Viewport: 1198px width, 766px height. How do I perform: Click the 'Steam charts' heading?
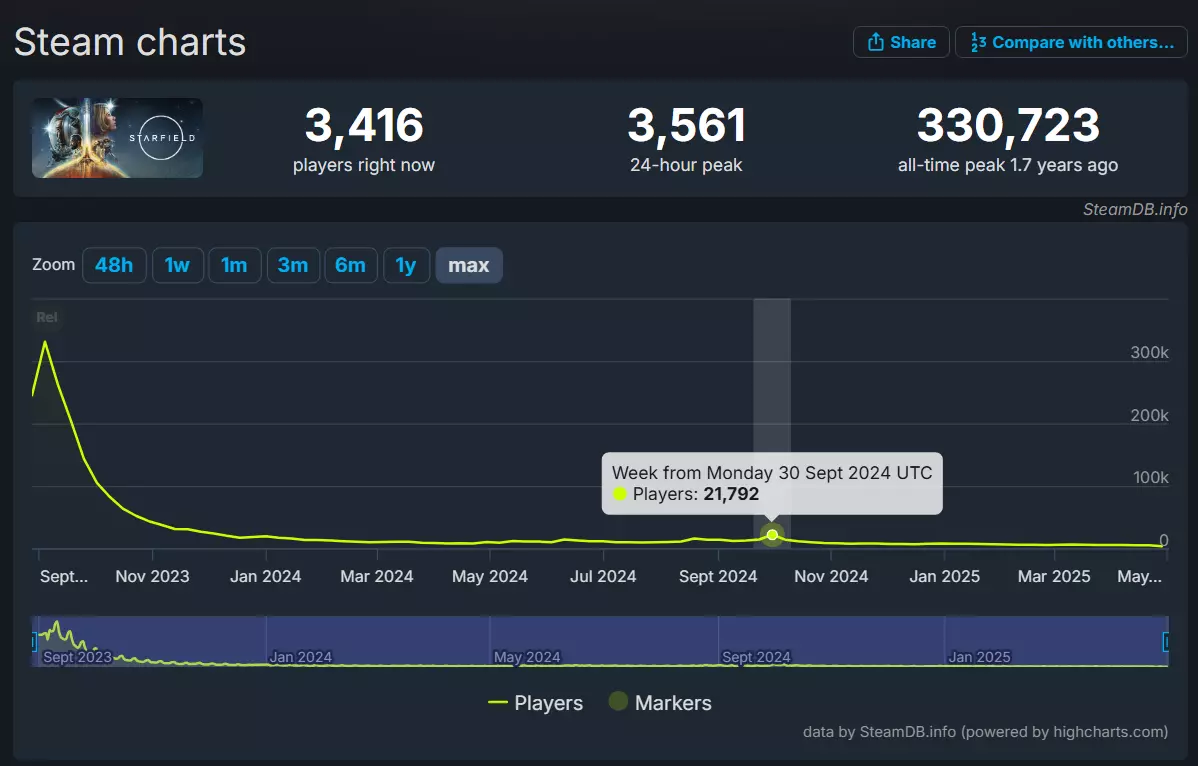tap(130, 42)
